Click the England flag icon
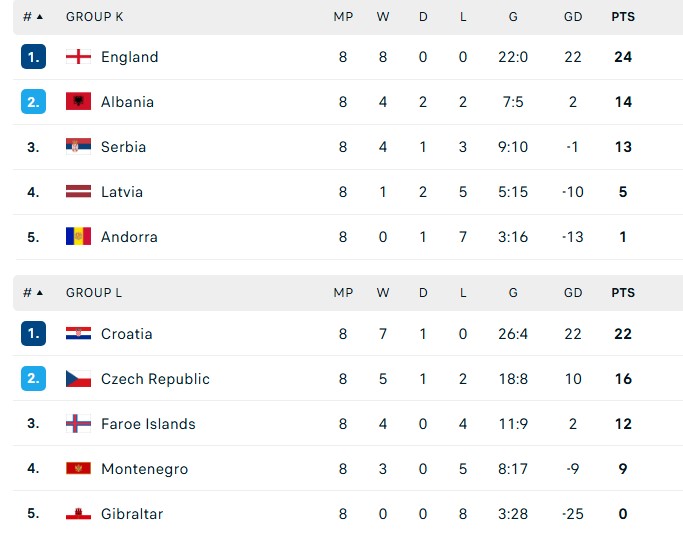683x534 pixels. coord(78,57)
